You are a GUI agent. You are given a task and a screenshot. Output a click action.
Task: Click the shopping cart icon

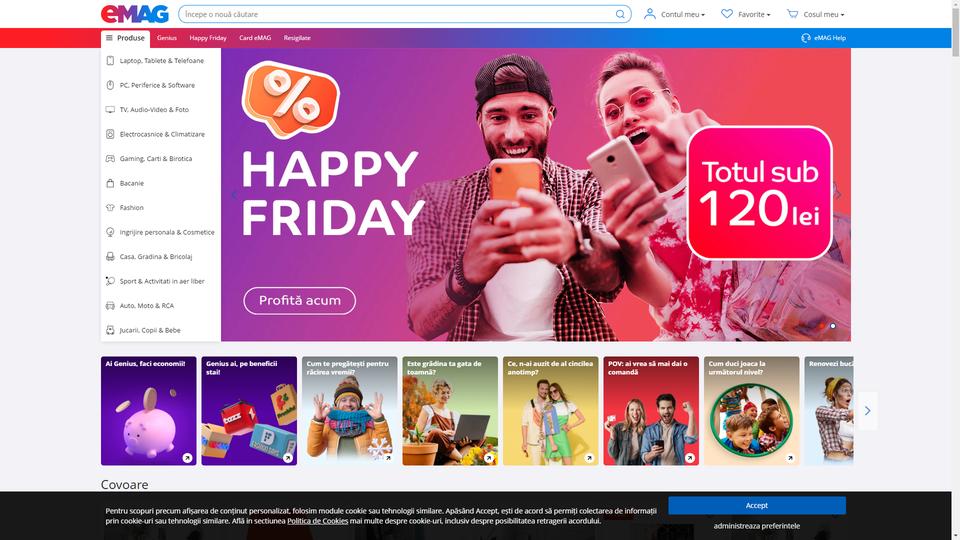[792, 13]
